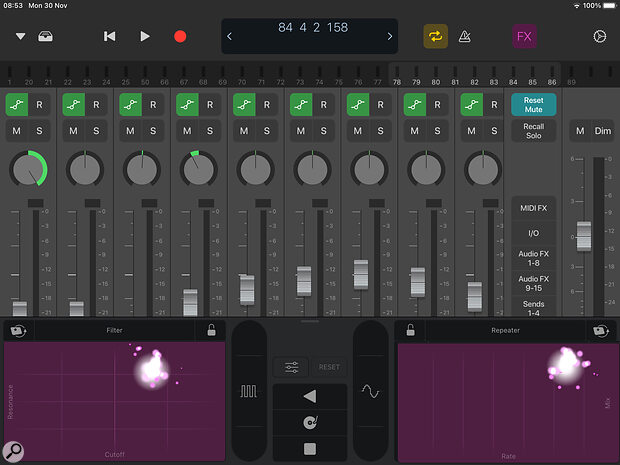This screenshot has height=465, width=620.
Task: Select the Audio FX 1-8 view
Action: point(533,258)
